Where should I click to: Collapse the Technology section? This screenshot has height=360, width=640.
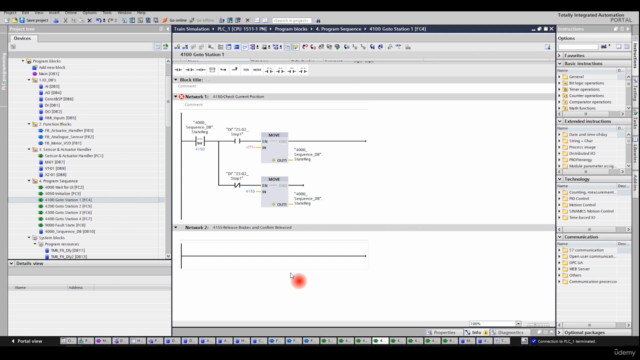pyautogui.click(x=560, y=179)
